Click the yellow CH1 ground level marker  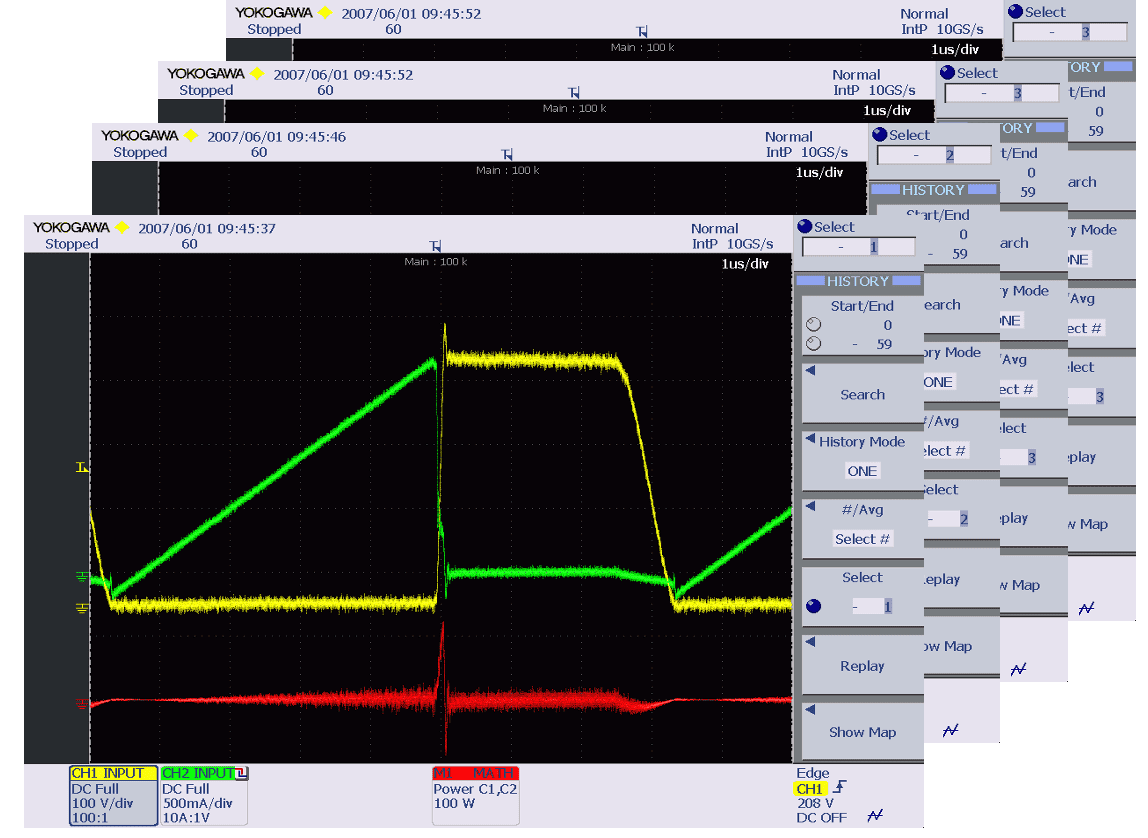pos(82,607)
